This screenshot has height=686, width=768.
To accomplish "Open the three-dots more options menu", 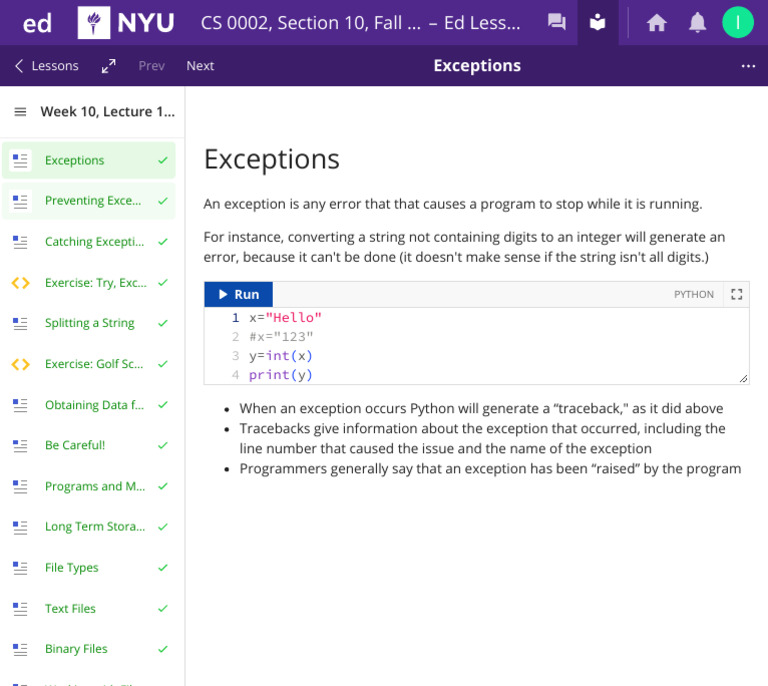I will coord(748,66).
